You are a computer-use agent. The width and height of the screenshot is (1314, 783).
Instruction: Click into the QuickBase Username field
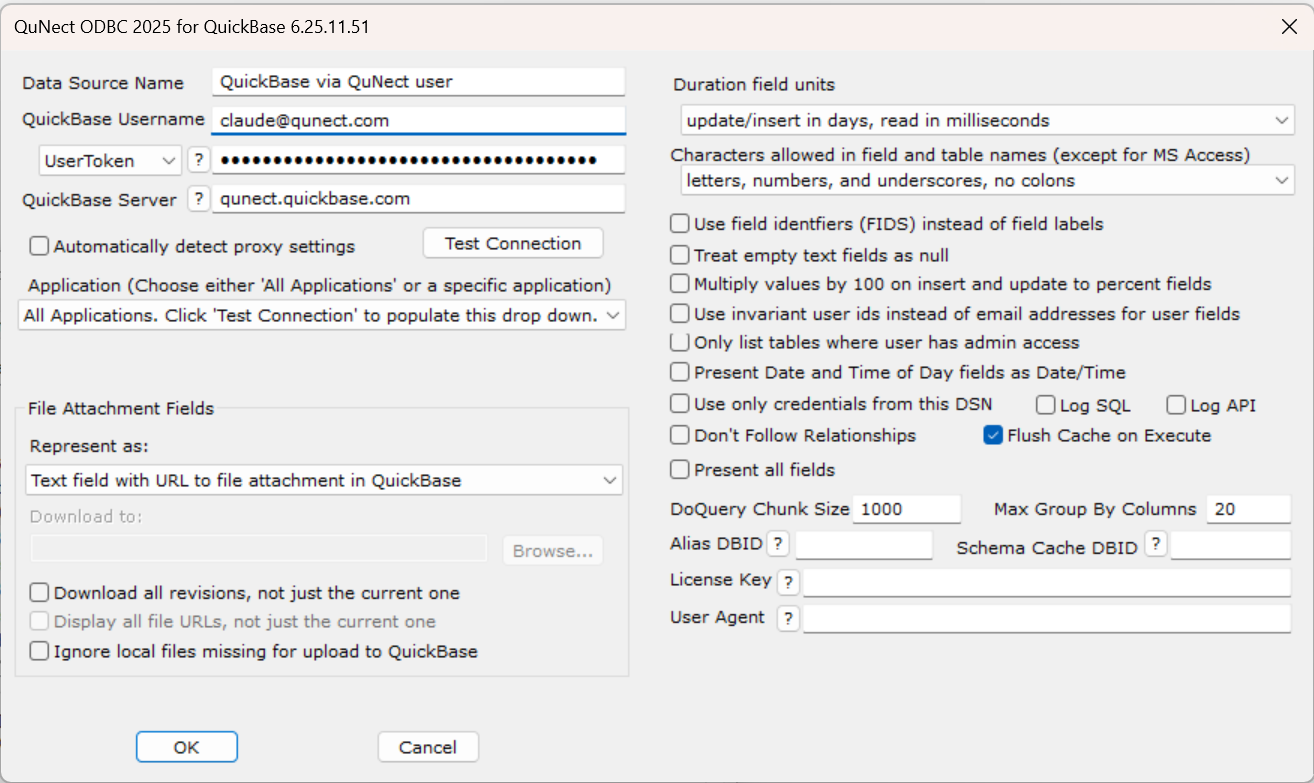pyautogui.click(x=418, y=120)
